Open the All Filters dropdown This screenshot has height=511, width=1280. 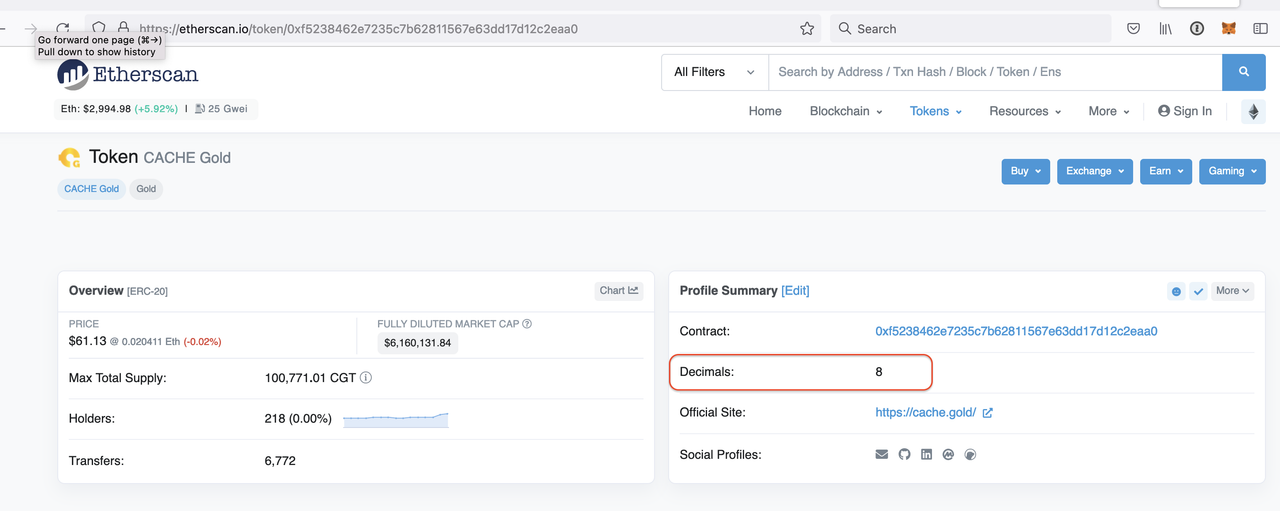[714, 72]
